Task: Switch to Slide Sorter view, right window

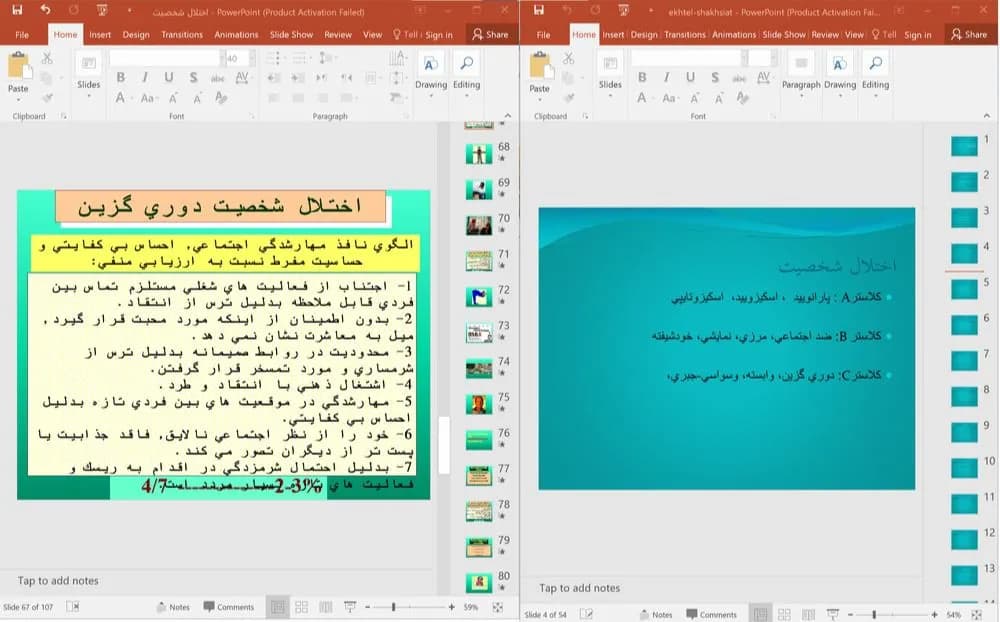Action: click(x=784, y=614)
